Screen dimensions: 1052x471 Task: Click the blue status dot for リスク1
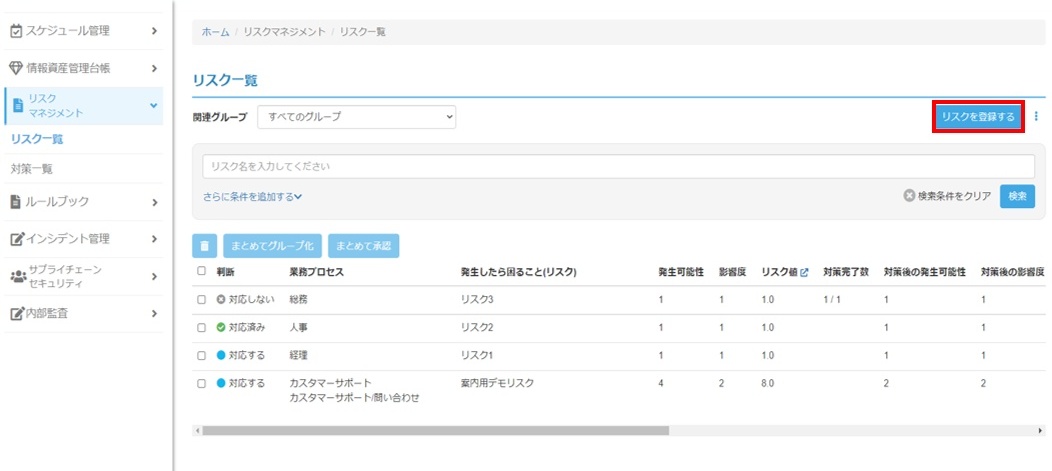click(221, 355)
